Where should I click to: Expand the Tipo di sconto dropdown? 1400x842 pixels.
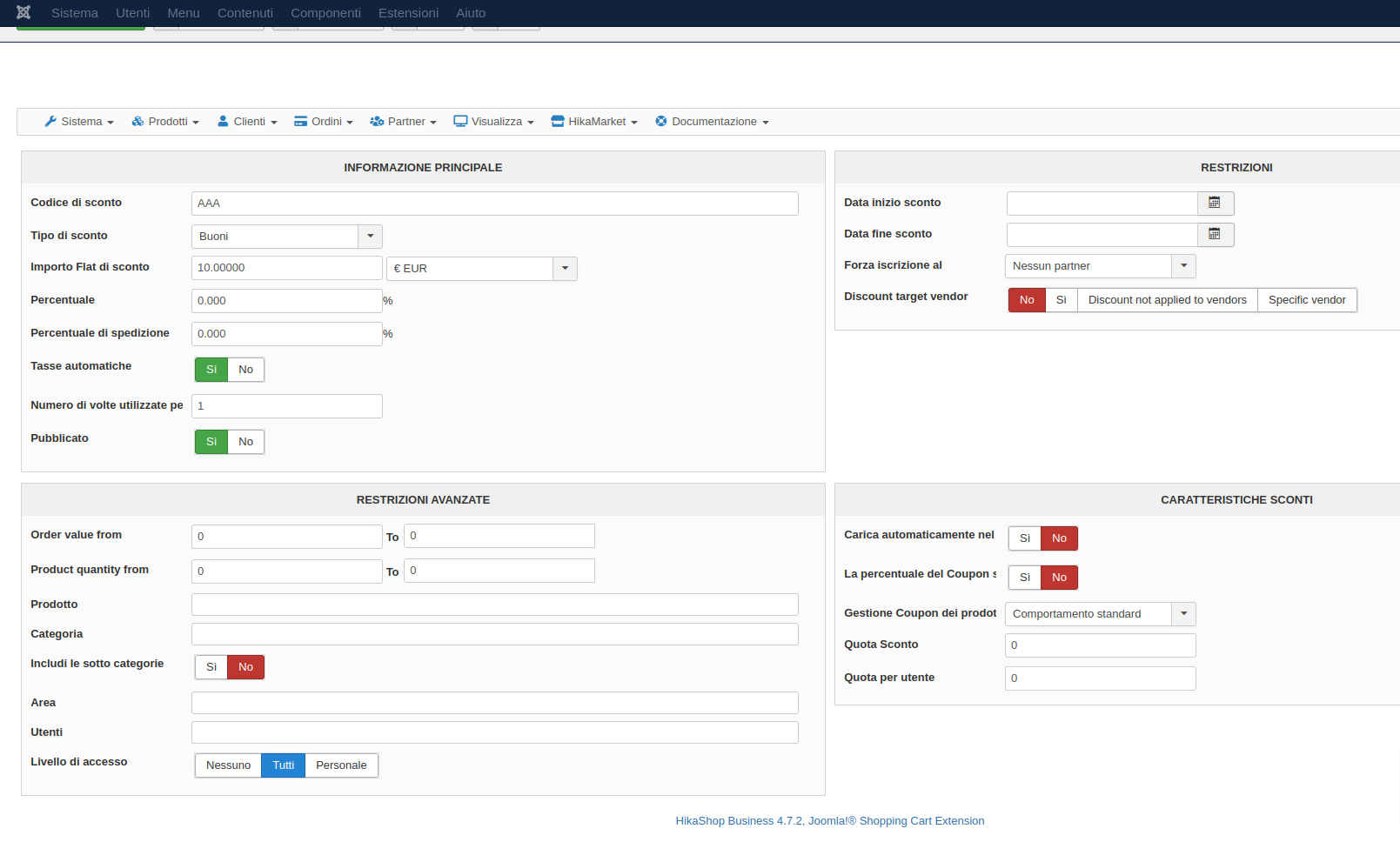pos(370,237)
